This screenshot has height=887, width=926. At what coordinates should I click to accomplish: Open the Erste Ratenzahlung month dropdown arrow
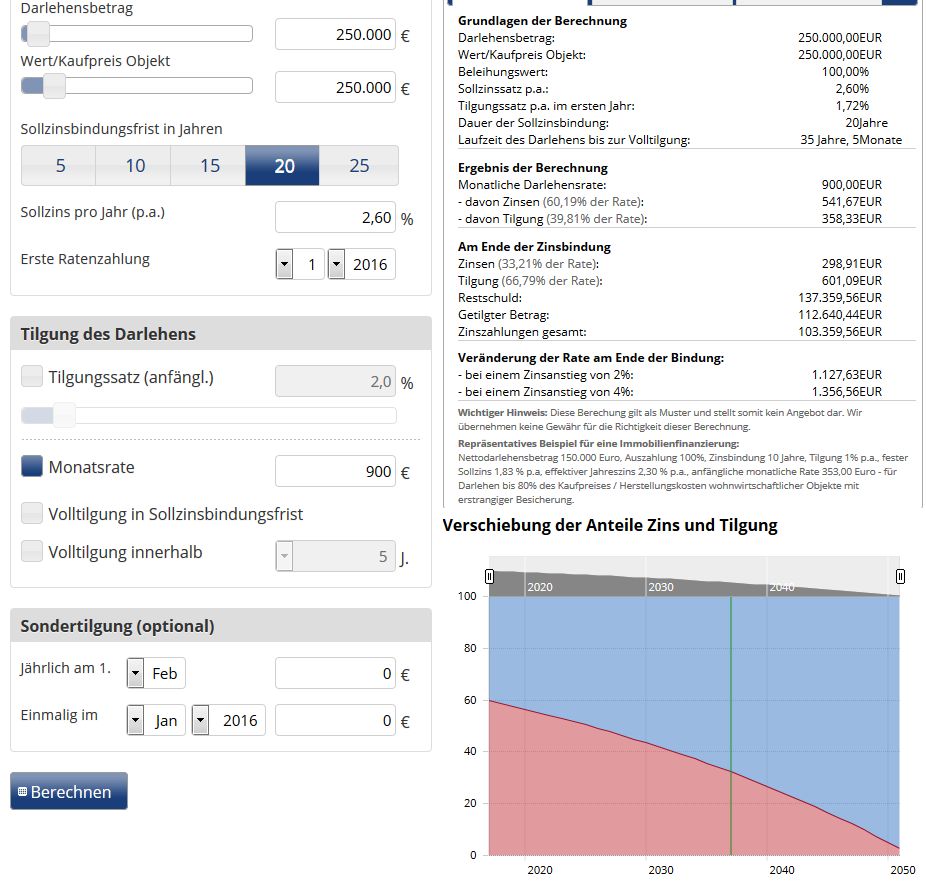(x=285, y=264)
